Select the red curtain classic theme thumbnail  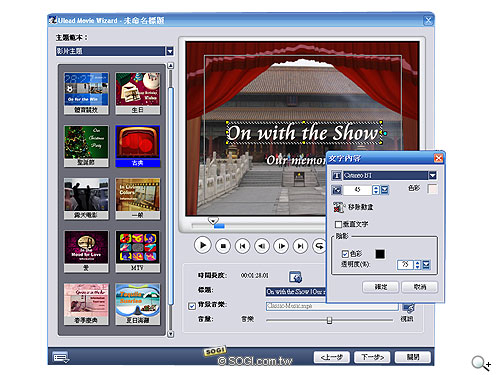138,146
